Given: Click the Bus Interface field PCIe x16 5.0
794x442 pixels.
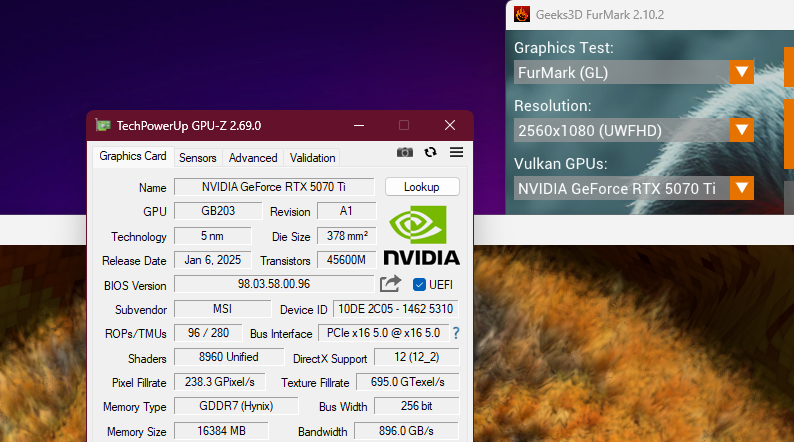Looking at the screenshot, I should pyautogui.click(x=384, y=333).
